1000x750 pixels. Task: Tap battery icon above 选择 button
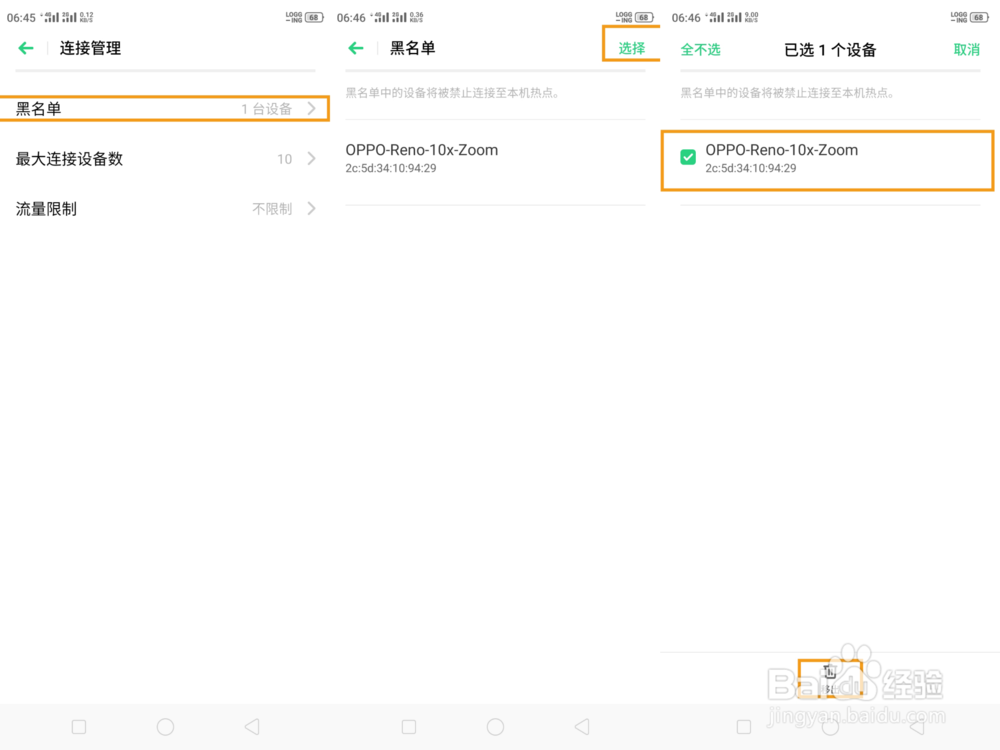(644, 17)
